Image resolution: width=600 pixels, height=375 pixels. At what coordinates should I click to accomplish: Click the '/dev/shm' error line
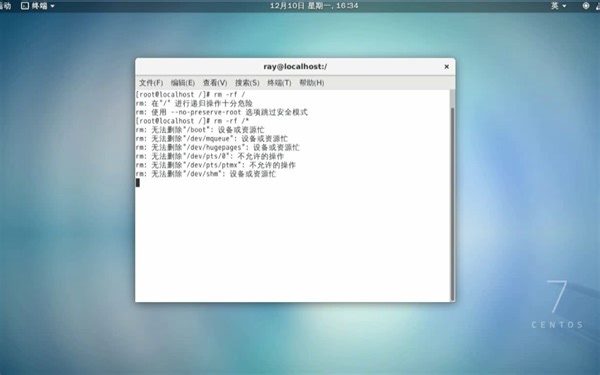tap(205, 174)
